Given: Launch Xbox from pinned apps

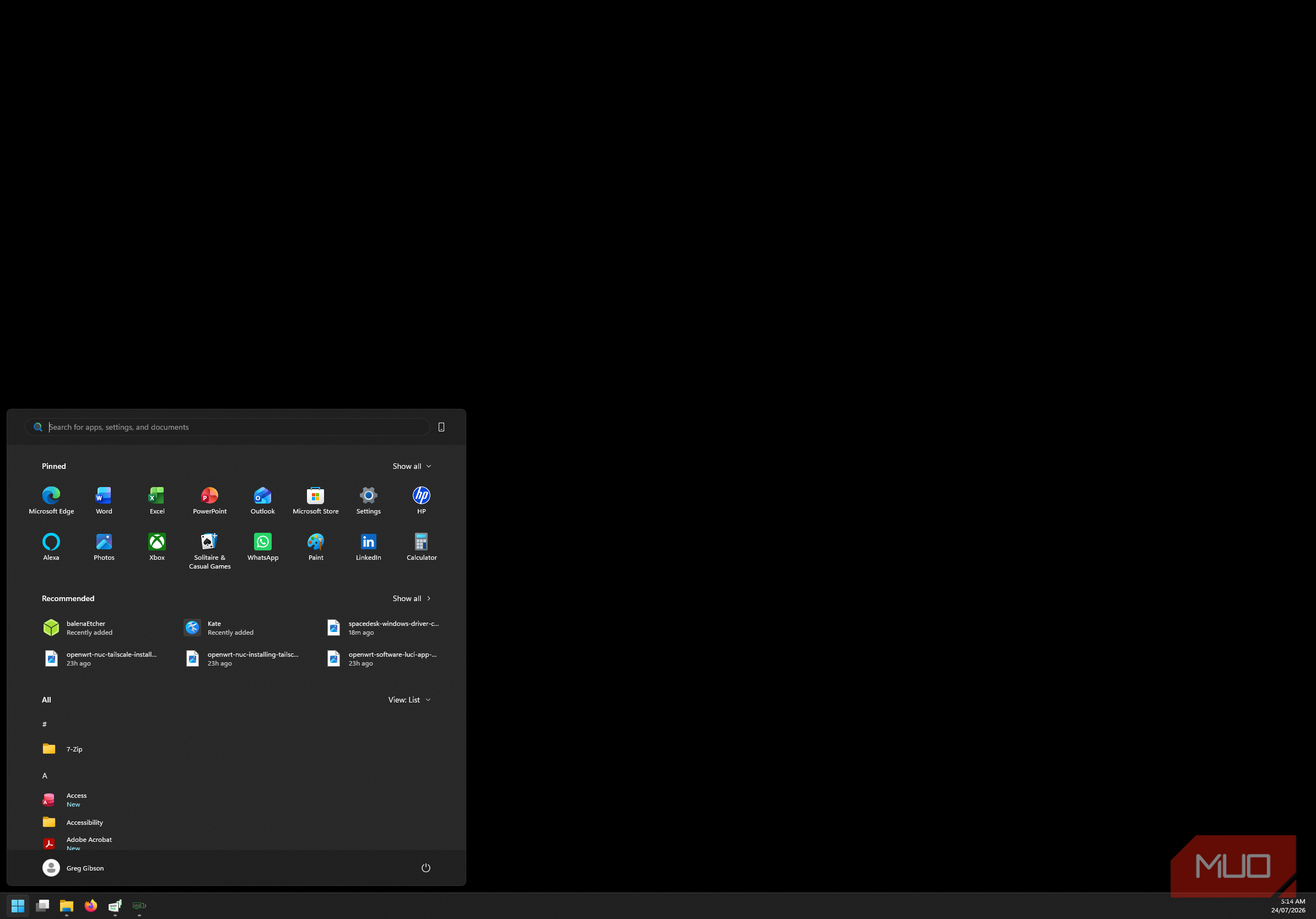Looking at the screenshot, I should point(157,547).
